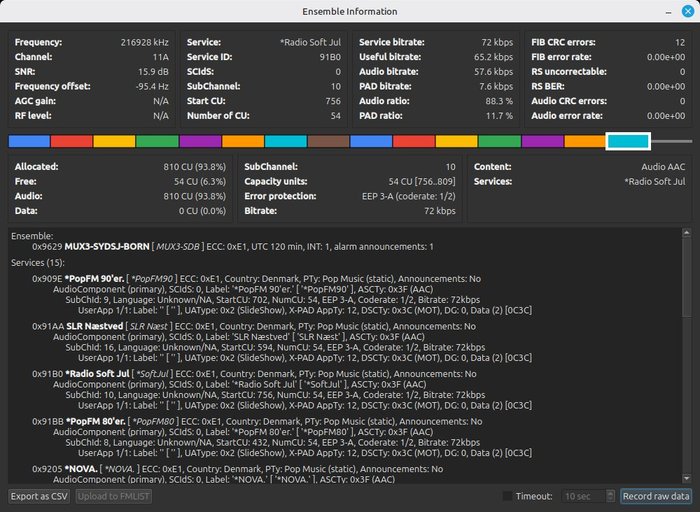Click the highlighted cyan subchannel segment
The height and width of the screenshot is (512, 700).
coord(628,142)
